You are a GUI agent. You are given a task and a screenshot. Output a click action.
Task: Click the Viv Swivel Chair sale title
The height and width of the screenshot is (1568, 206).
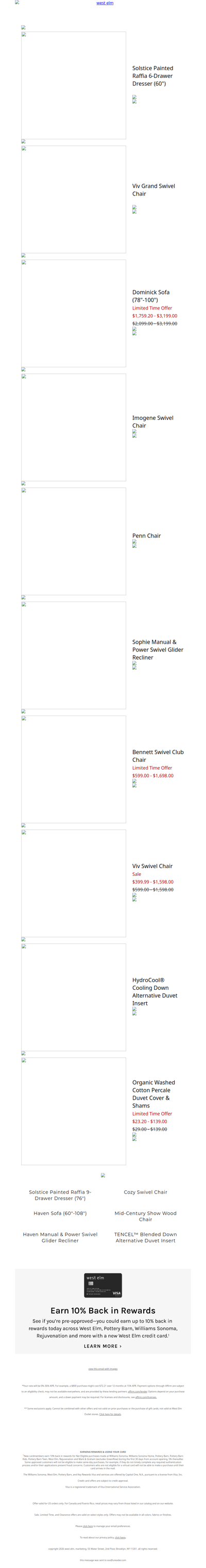click(152, 866)
